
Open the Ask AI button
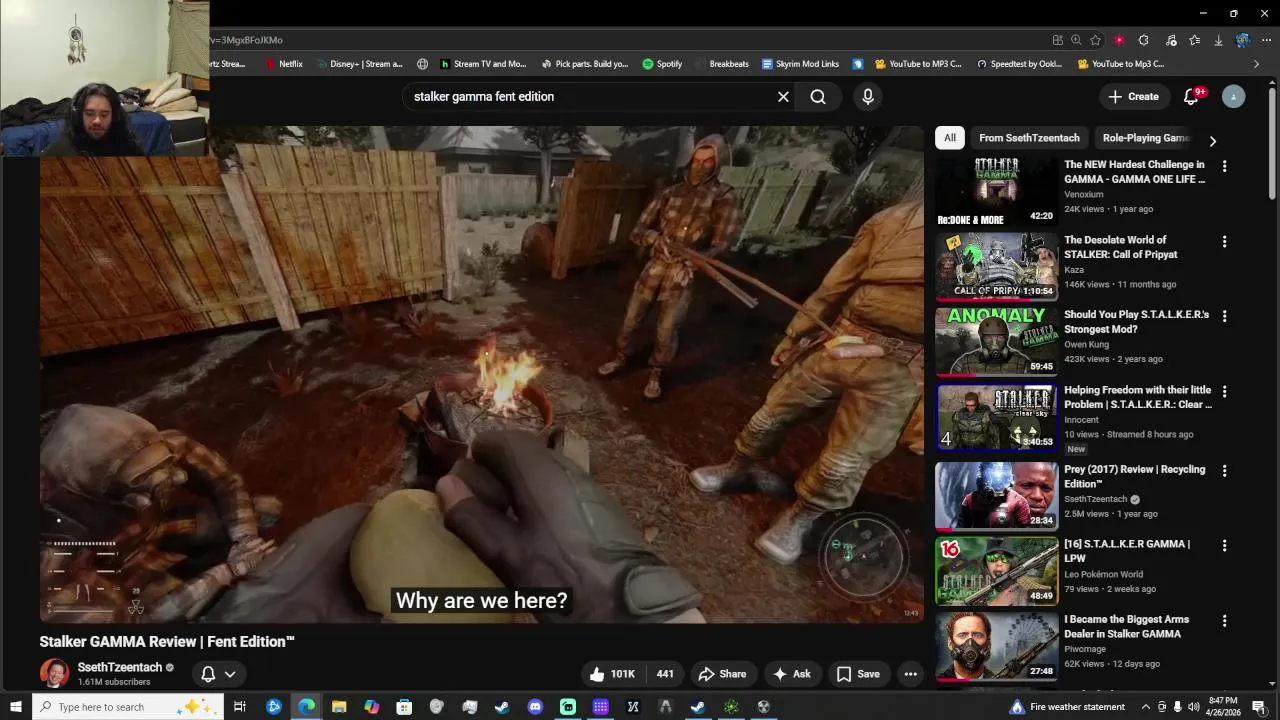point(791,674)
